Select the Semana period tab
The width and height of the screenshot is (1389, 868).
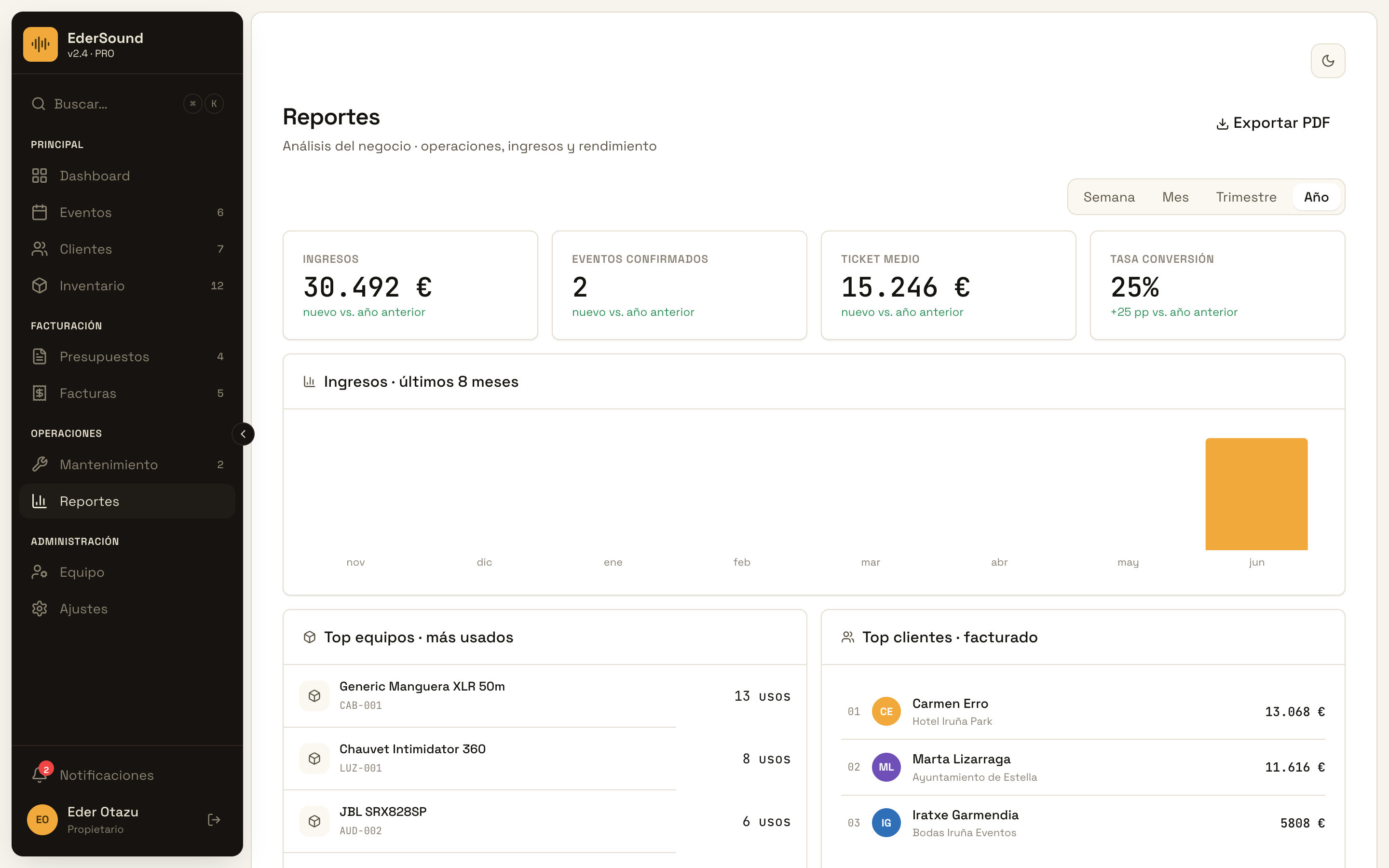(1109, 197)
